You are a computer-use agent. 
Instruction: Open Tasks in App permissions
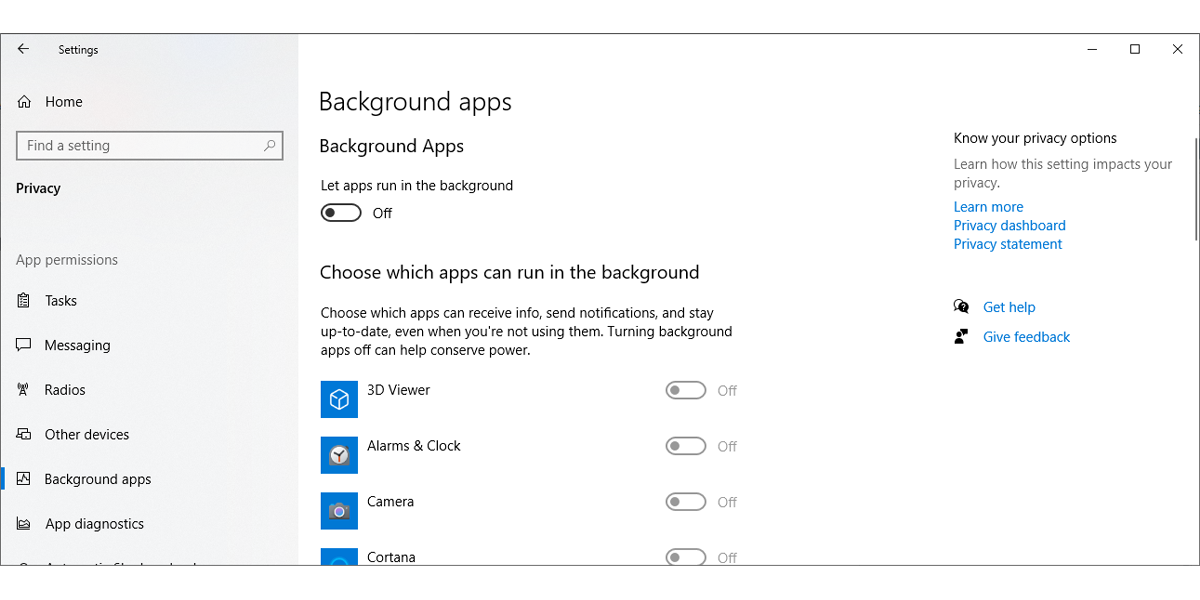point(60,301)
